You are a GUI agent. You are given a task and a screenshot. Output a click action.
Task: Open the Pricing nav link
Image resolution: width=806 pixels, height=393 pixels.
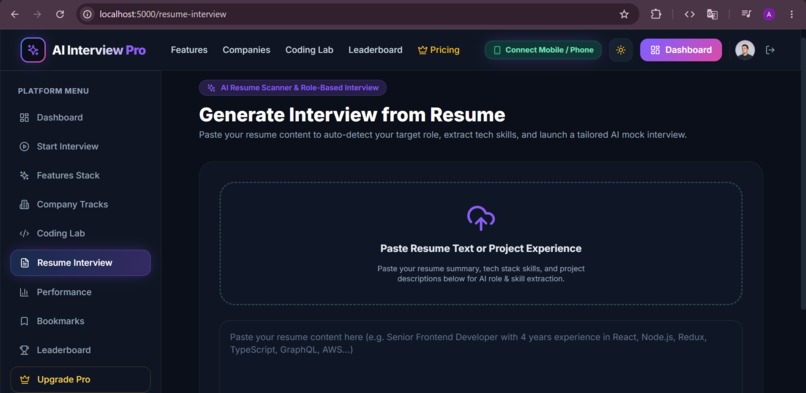point(438,50)
